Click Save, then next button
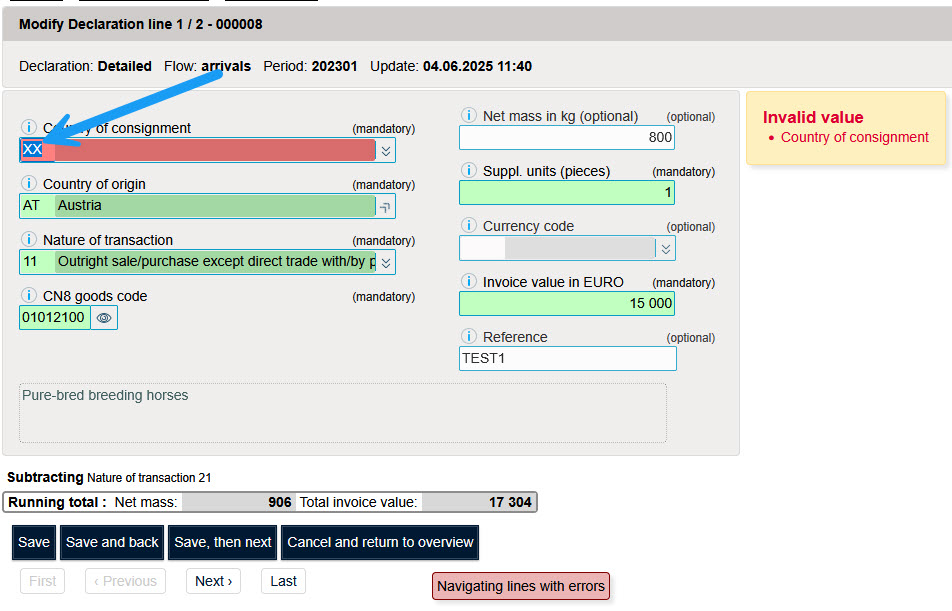The image size is (952, 611). (223, 542)
